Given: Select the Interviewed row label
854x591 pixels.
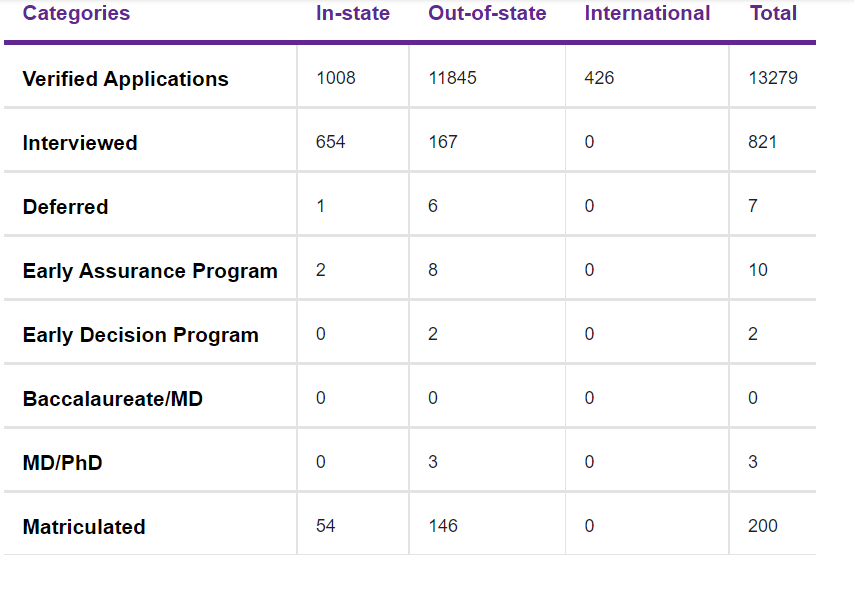Looking at the screenshot, I should coord(80,143).
